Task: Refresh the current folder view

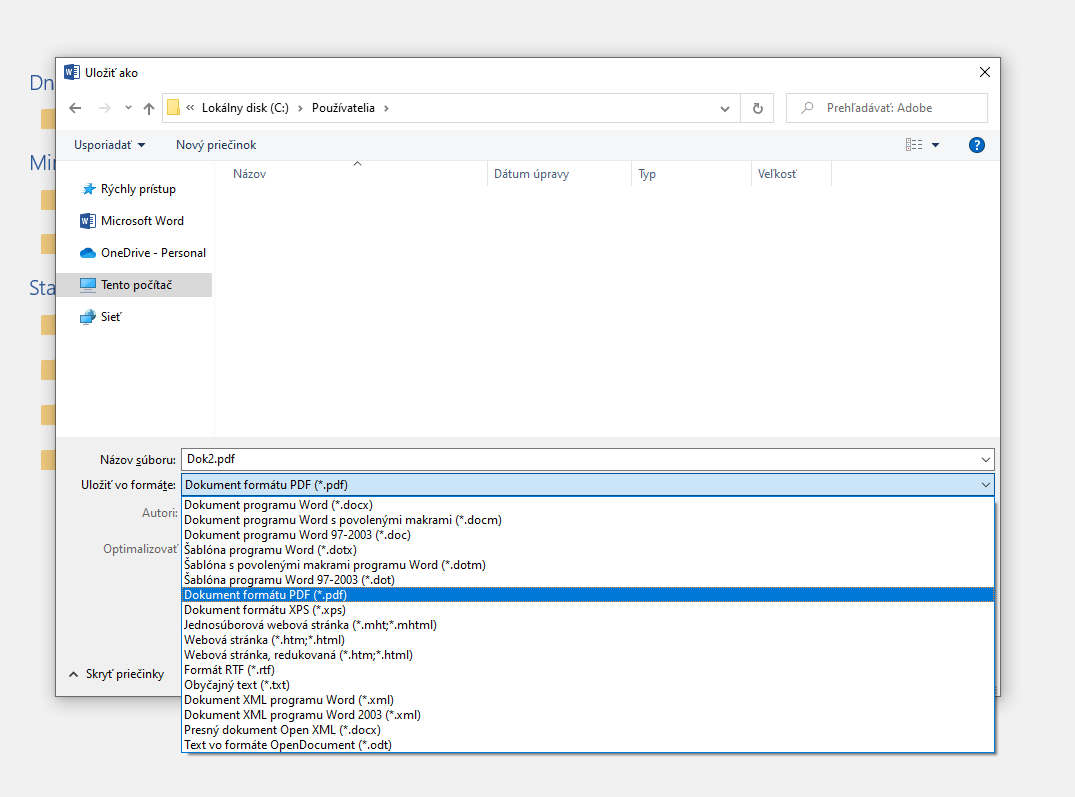Action: [758, 108]
